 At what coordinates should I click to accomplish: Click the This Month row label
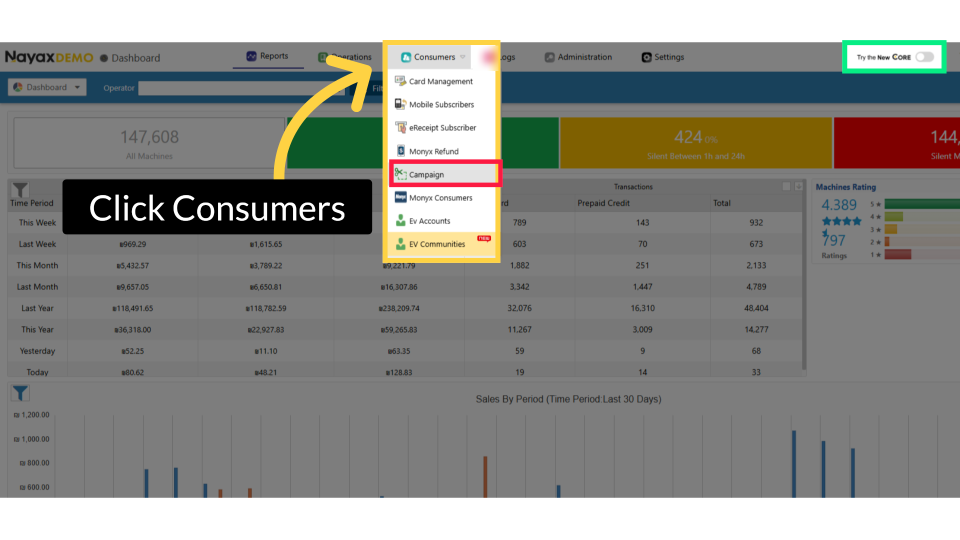pos(37,266)
